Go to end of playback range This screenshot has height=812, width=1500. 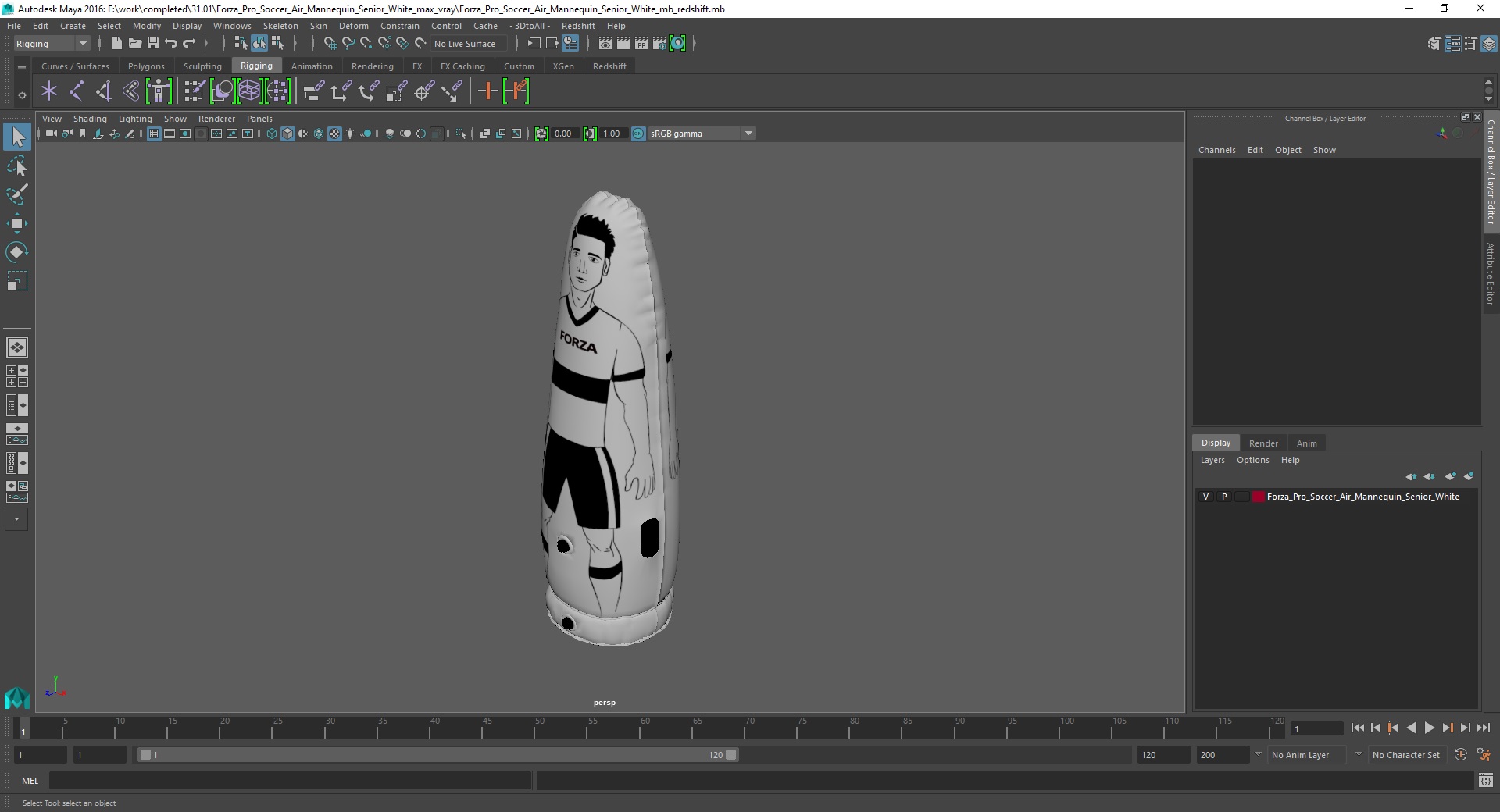click(x=1483, y=728)
